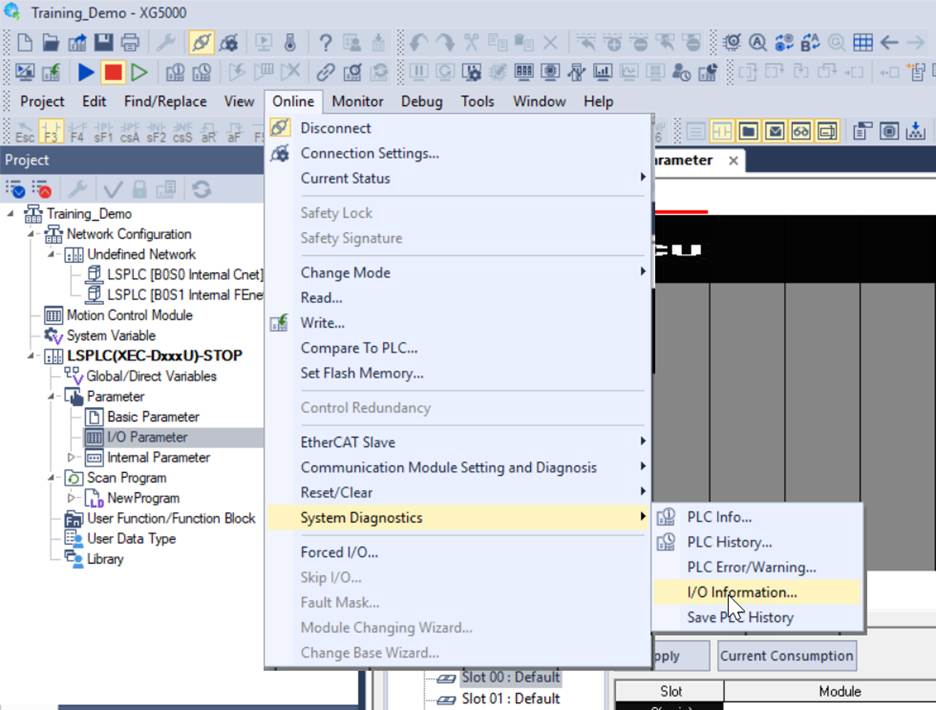Toggle the highlighted folder view icon
Viewport: 936px width, 710px height.
tap(749, 131)
